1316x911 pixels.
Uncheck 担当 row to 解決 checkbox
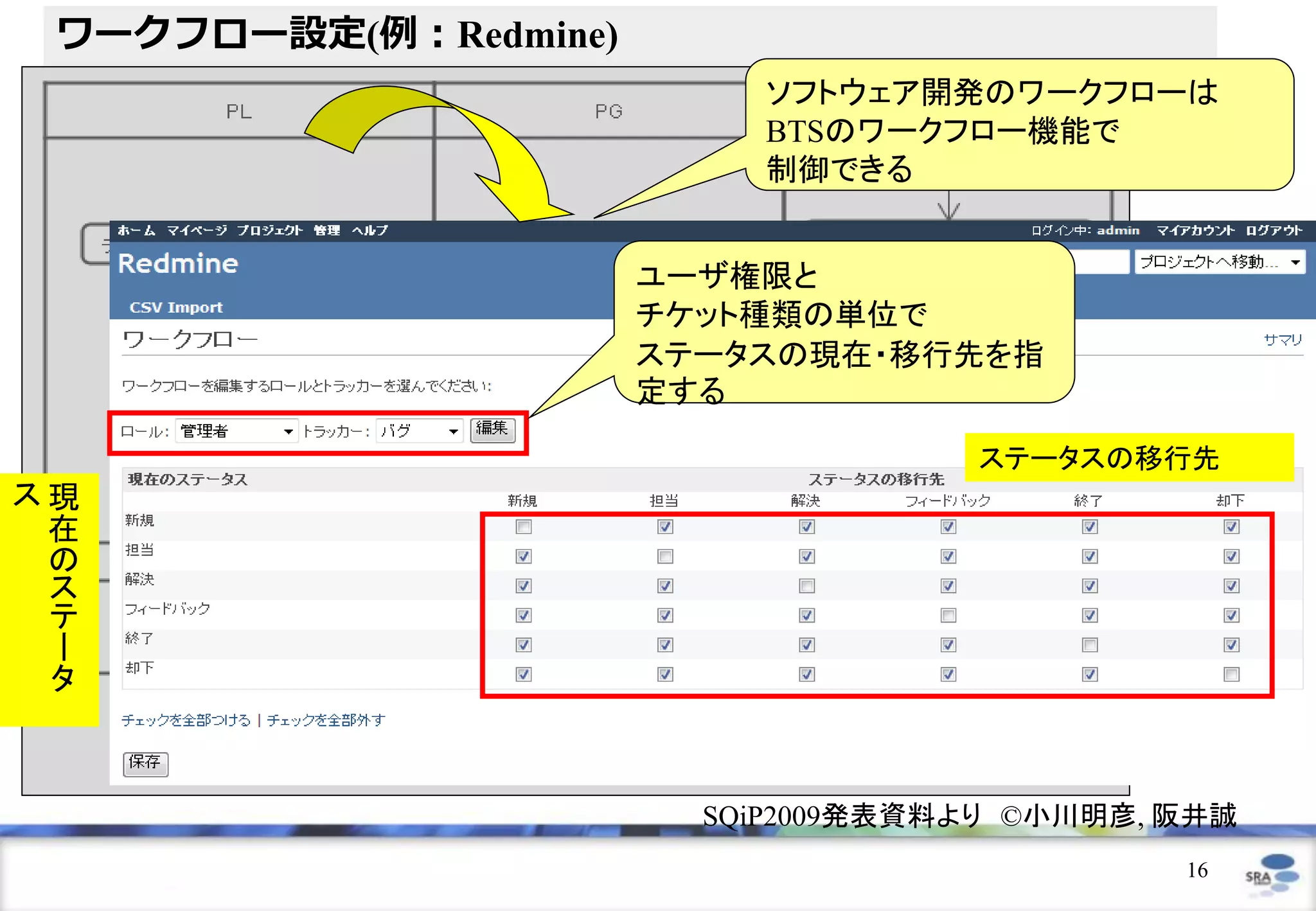(807, 556)
